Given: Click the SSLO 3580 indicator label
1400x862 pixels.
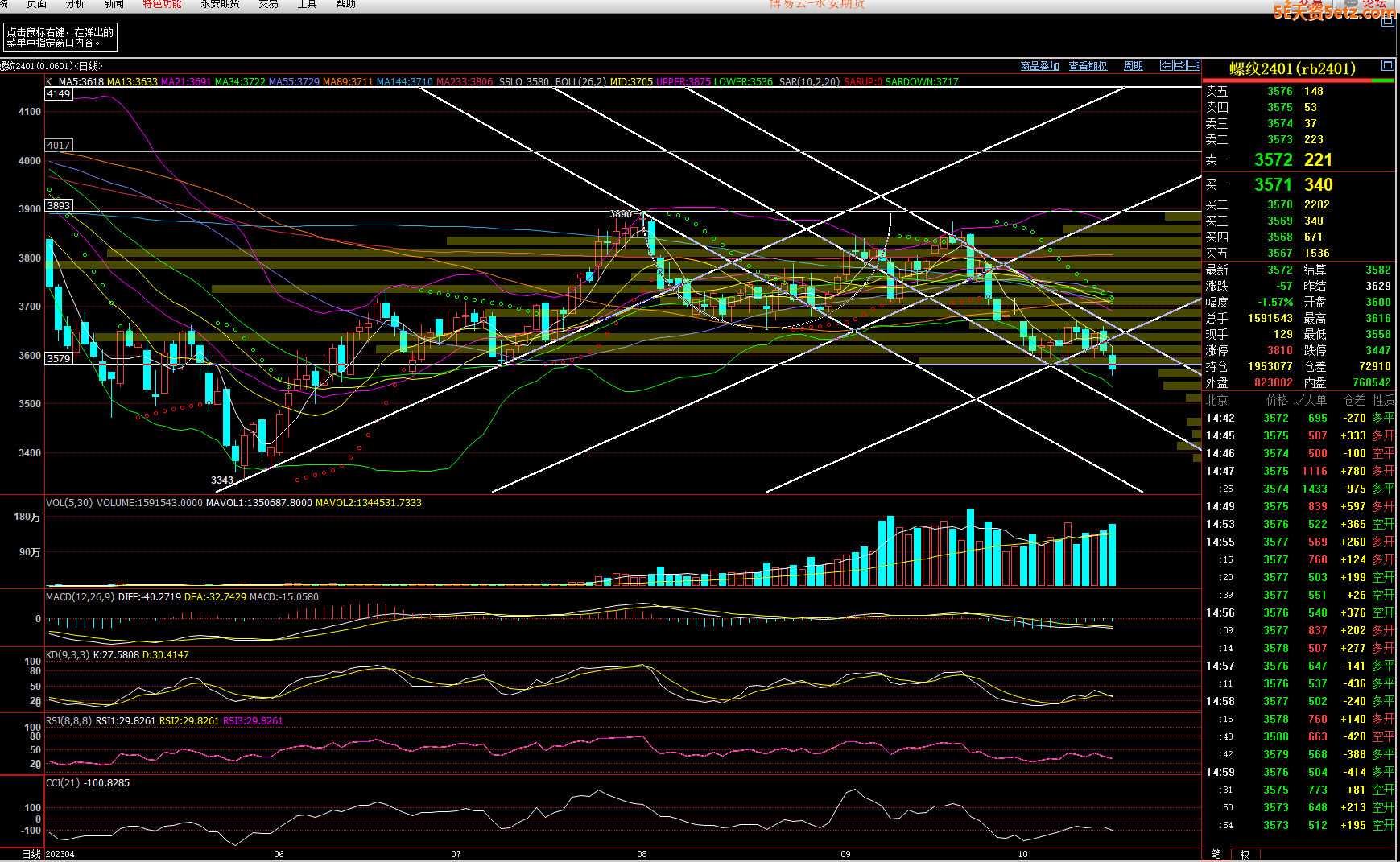Looking at the screenshot, I should coord(523,82).
